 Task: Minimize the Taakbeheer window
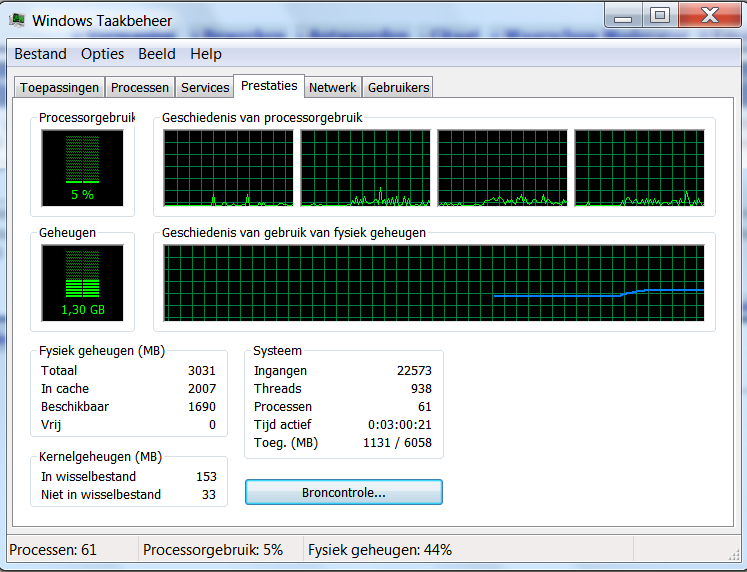tap(623, 15)
